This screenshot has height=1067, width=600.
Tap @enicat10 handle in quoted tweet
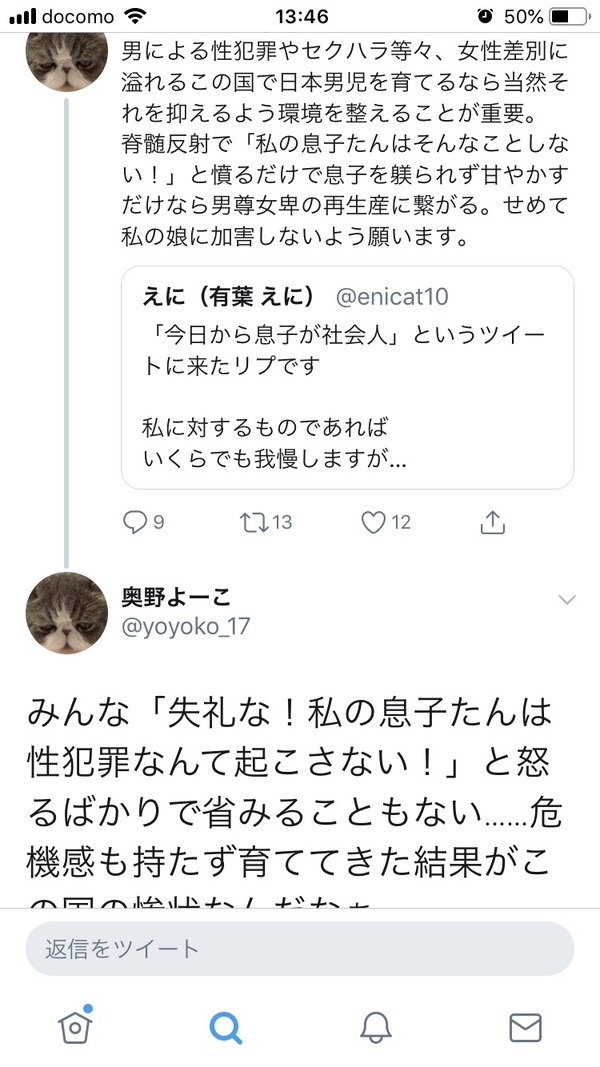(390, 296)
